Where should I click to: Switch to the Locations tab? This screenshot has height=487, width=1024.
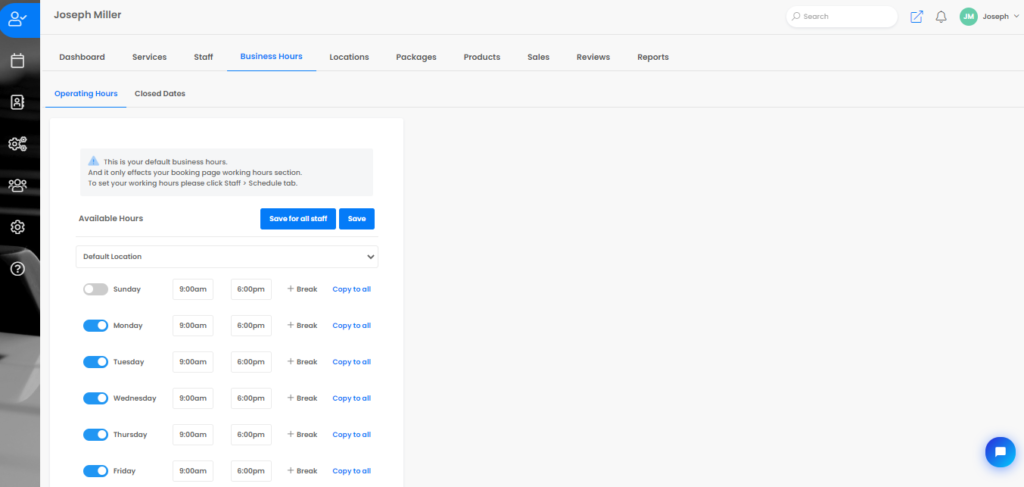349,57
